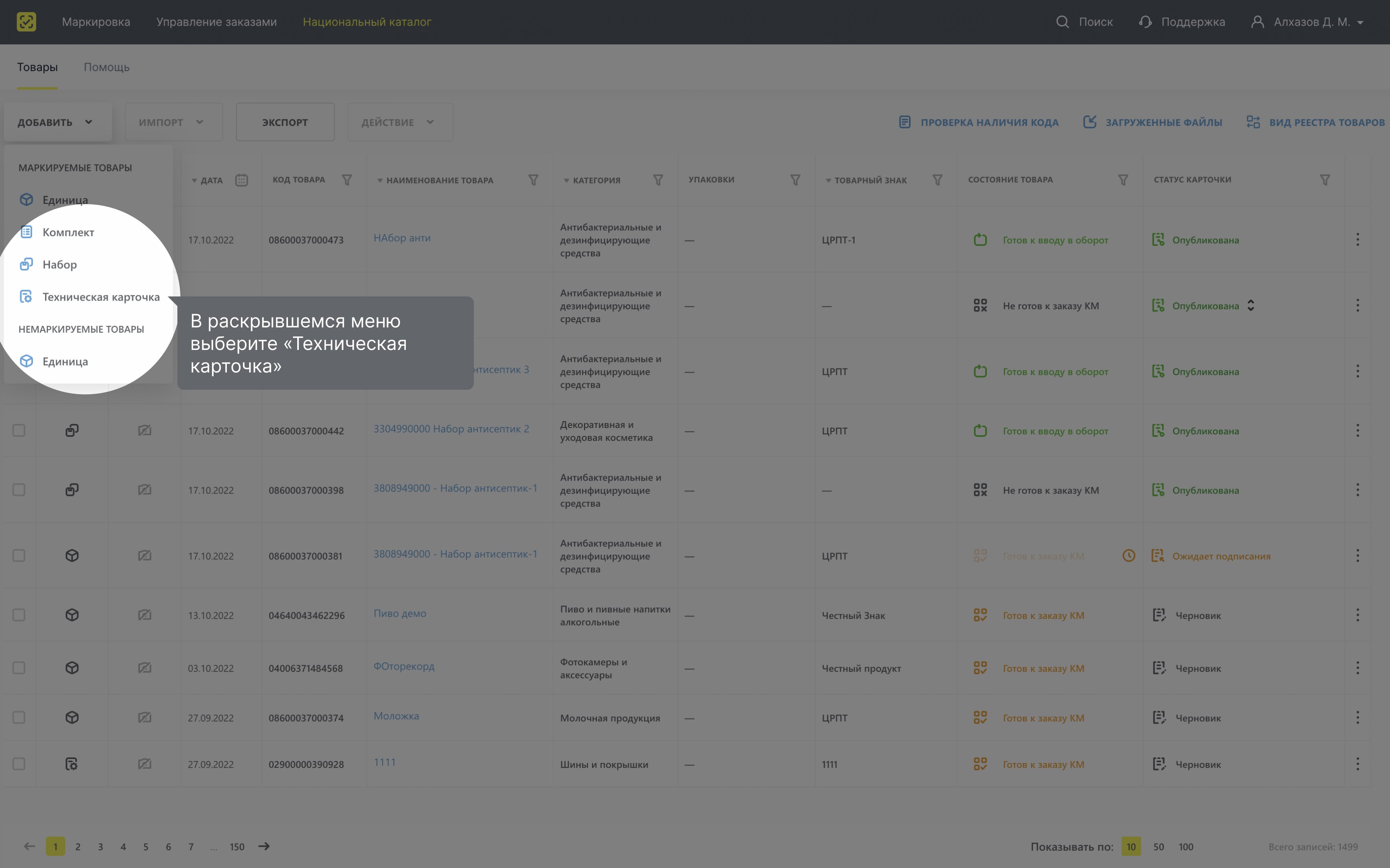
Task: Click the Честный Знак logo icon
Action: coord(27,22)
